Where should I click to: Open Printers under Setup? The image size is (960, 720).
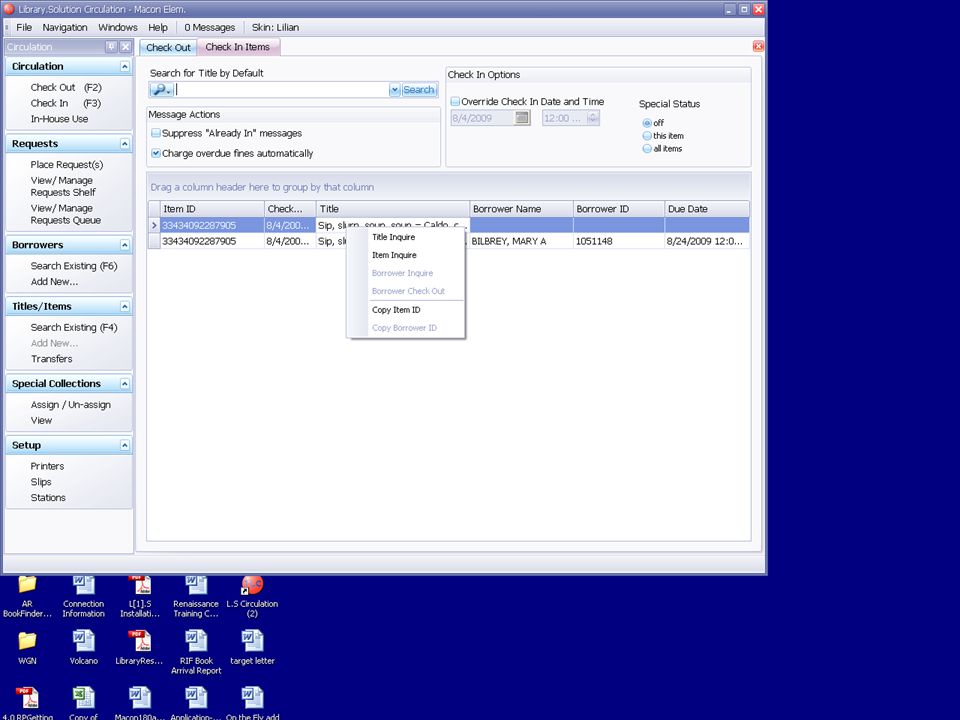coord(47,466)
